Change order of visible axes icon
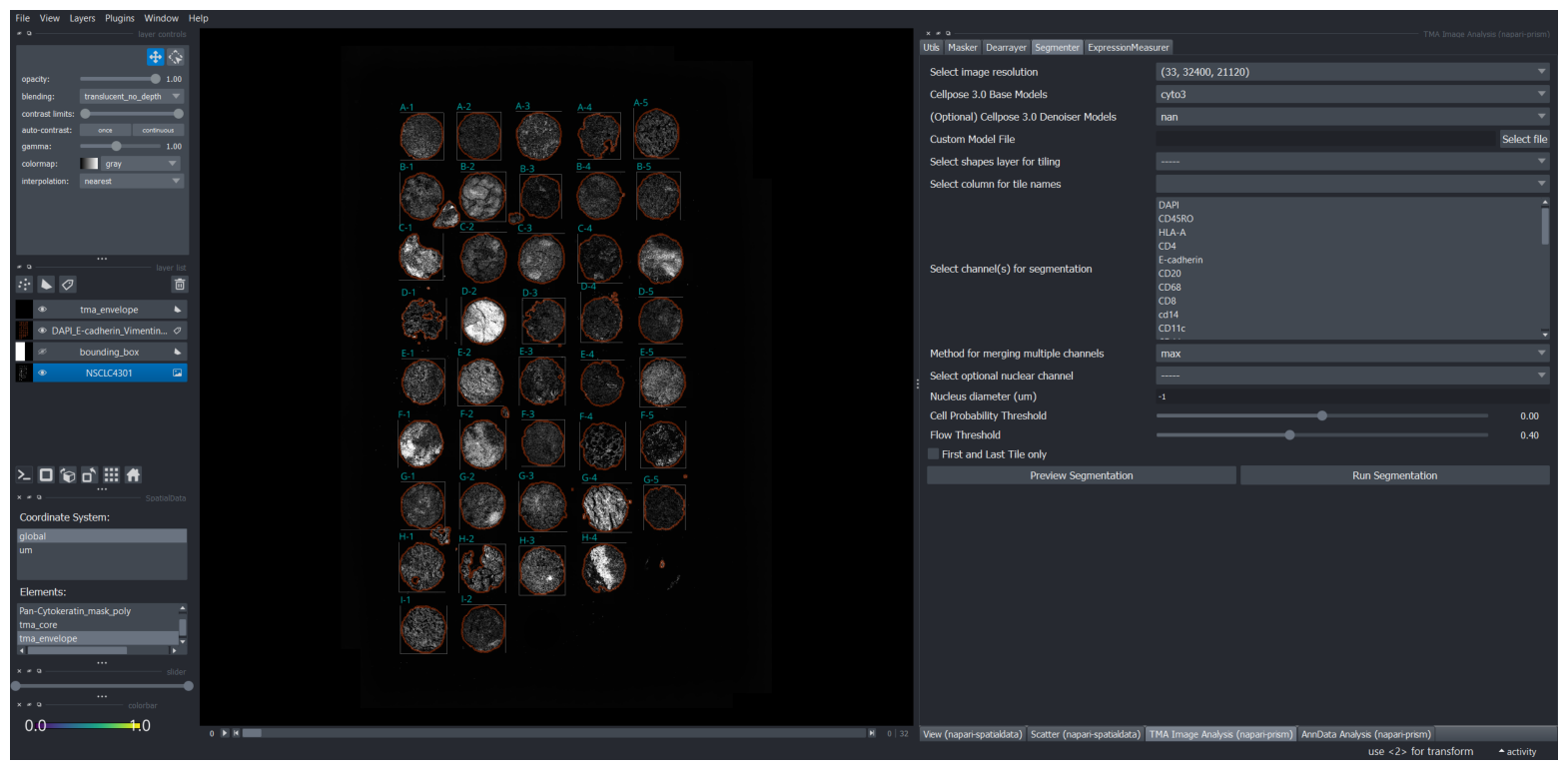 pyautogui.click(x=68, y=475)
